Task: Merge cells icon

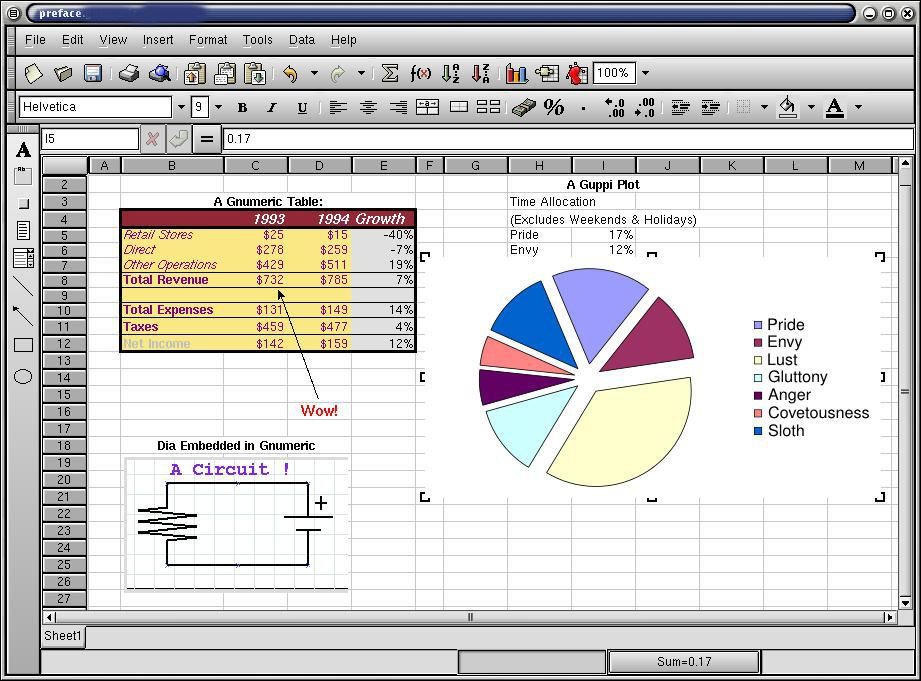Action: click(x=459, y=107)
